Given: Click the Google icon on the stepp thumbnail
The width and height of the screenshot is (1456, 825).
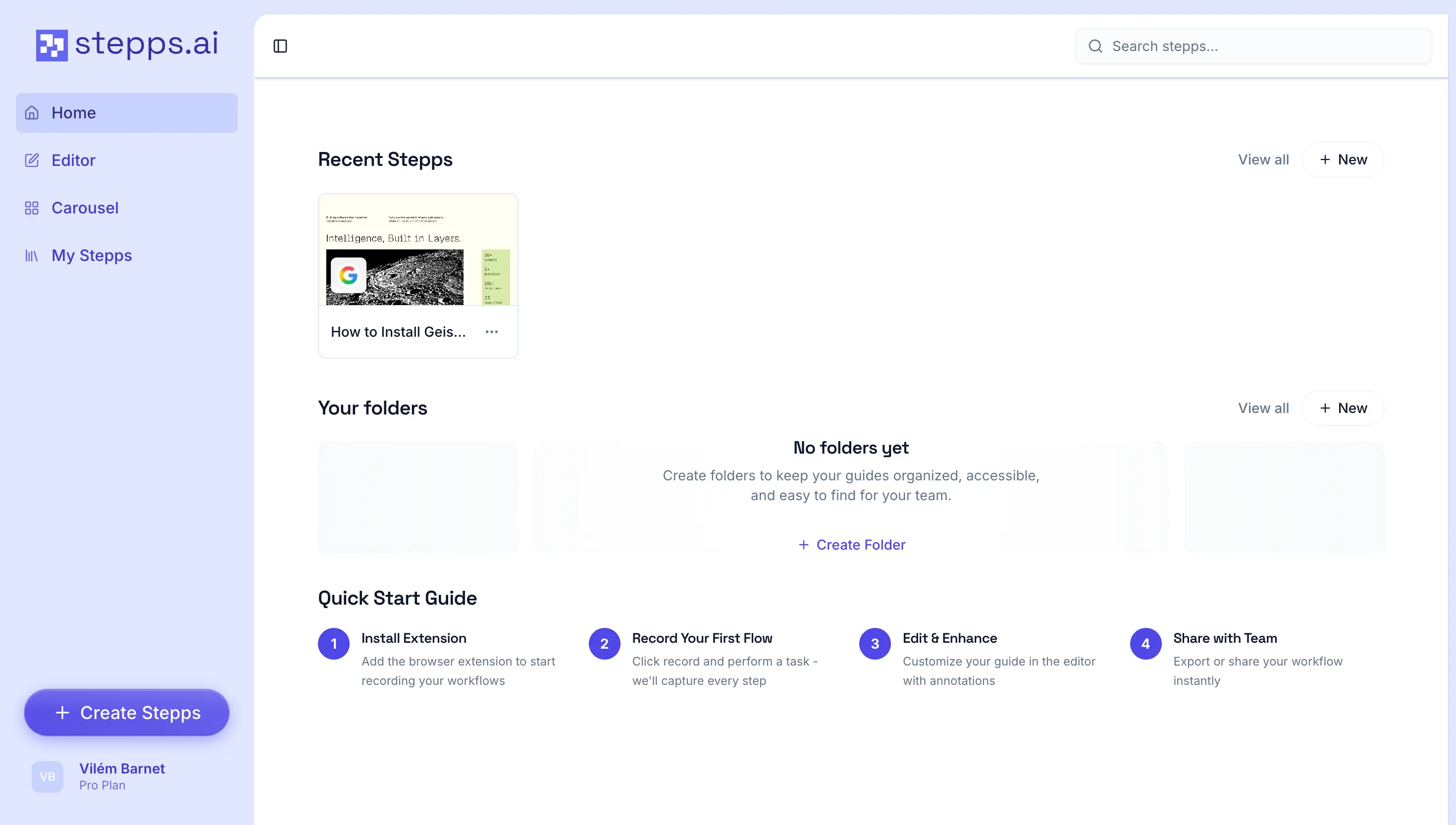Looking at the screenshot, I should click(x=348, y=275).
